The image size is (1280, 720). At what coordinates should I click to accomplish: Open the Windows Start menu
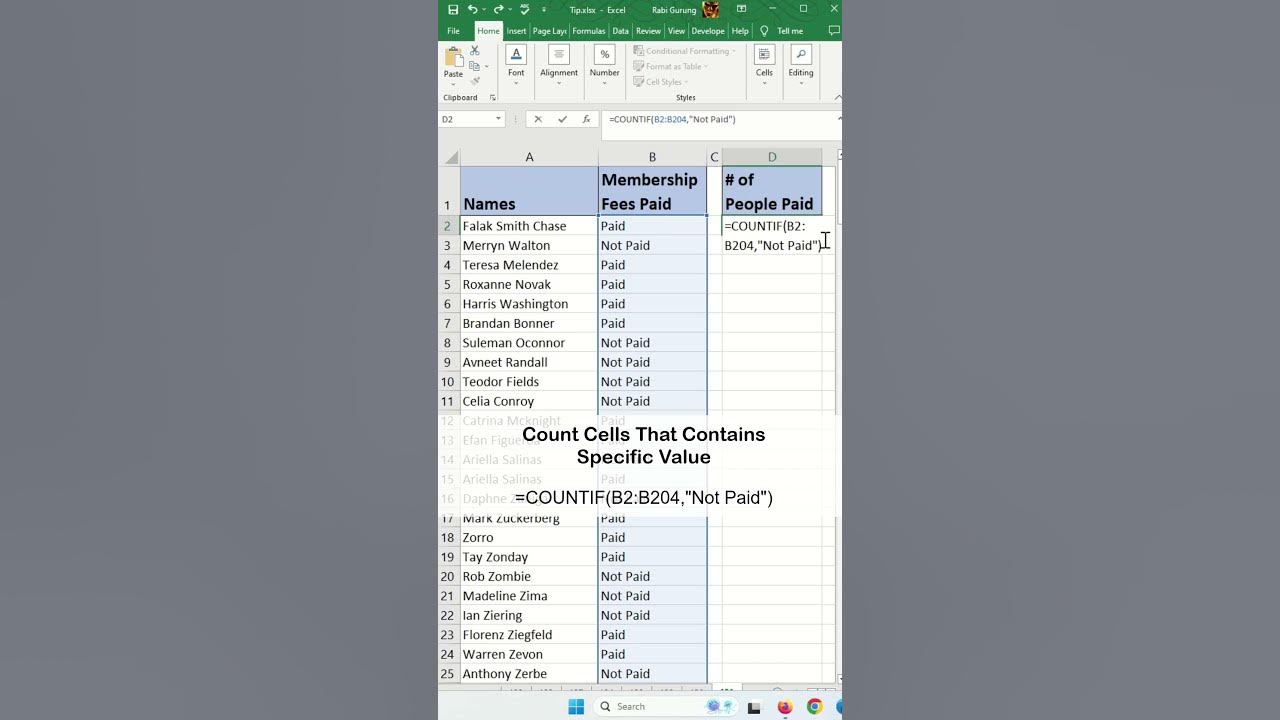tap(576, 707)
